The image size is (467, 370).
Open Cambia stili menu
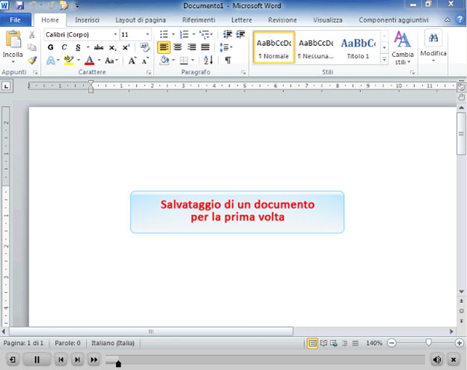click(x=402, y=48)
